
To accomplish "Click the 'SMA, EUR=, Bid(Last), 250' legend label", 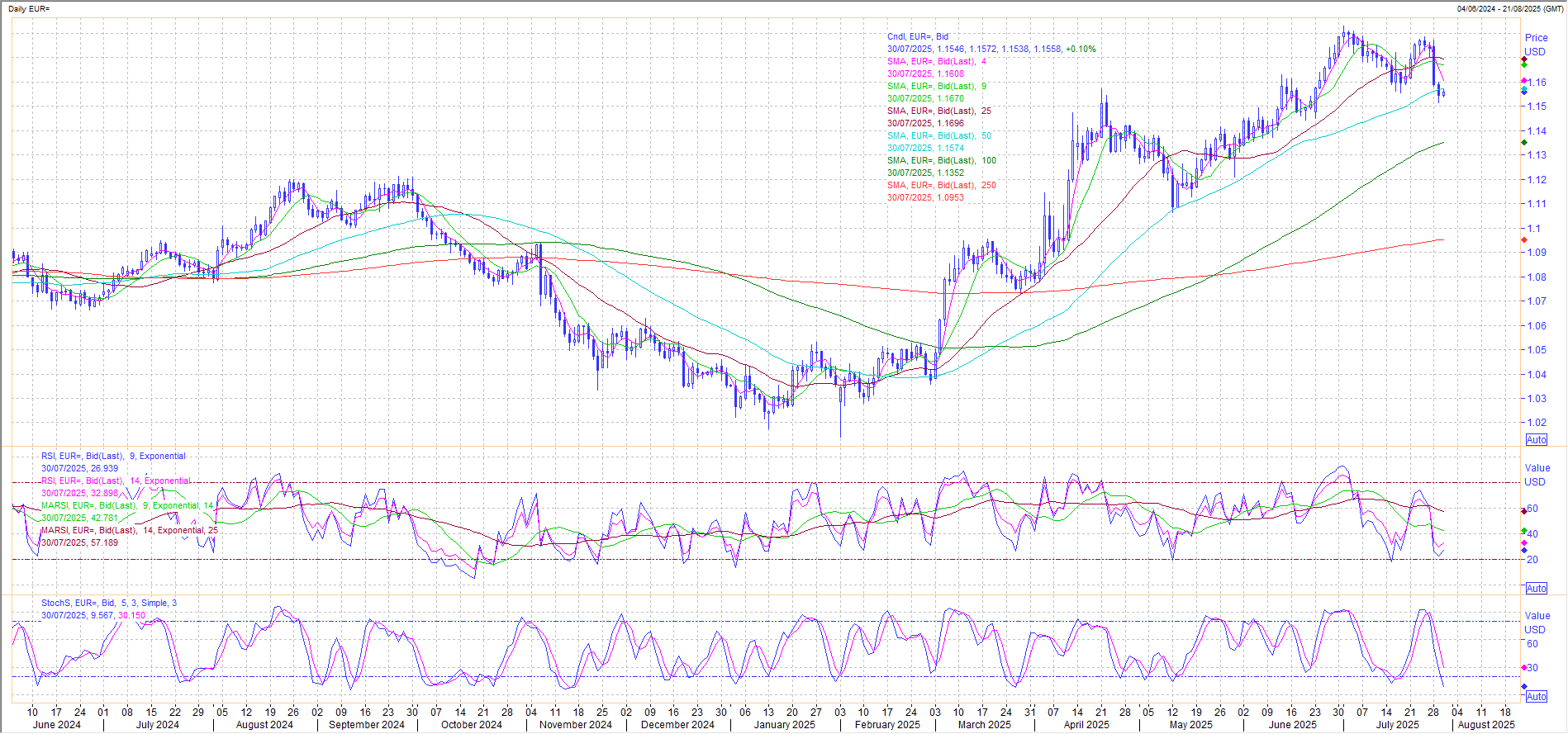I will point(942,185).
